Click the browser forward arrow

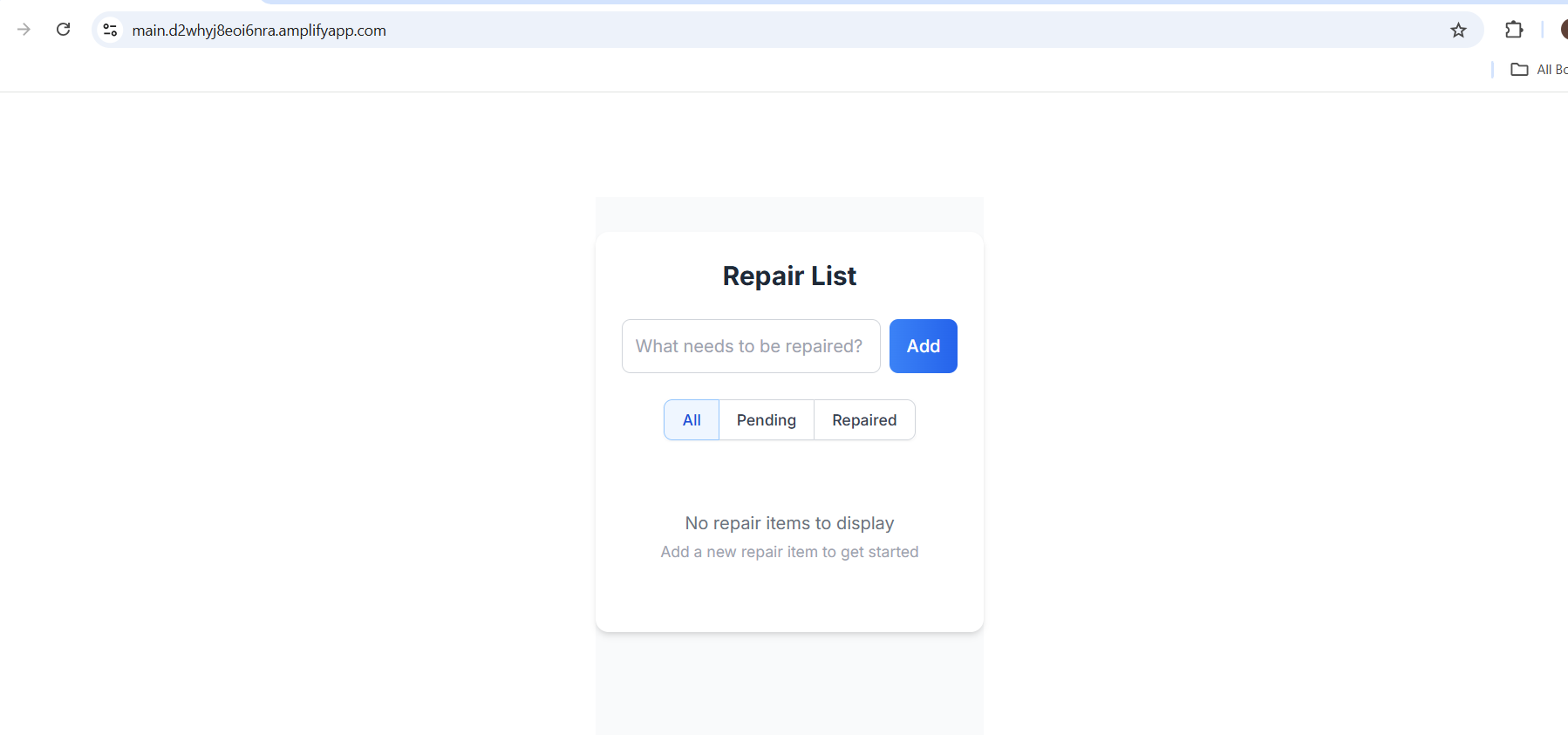[x=24, y=30]
